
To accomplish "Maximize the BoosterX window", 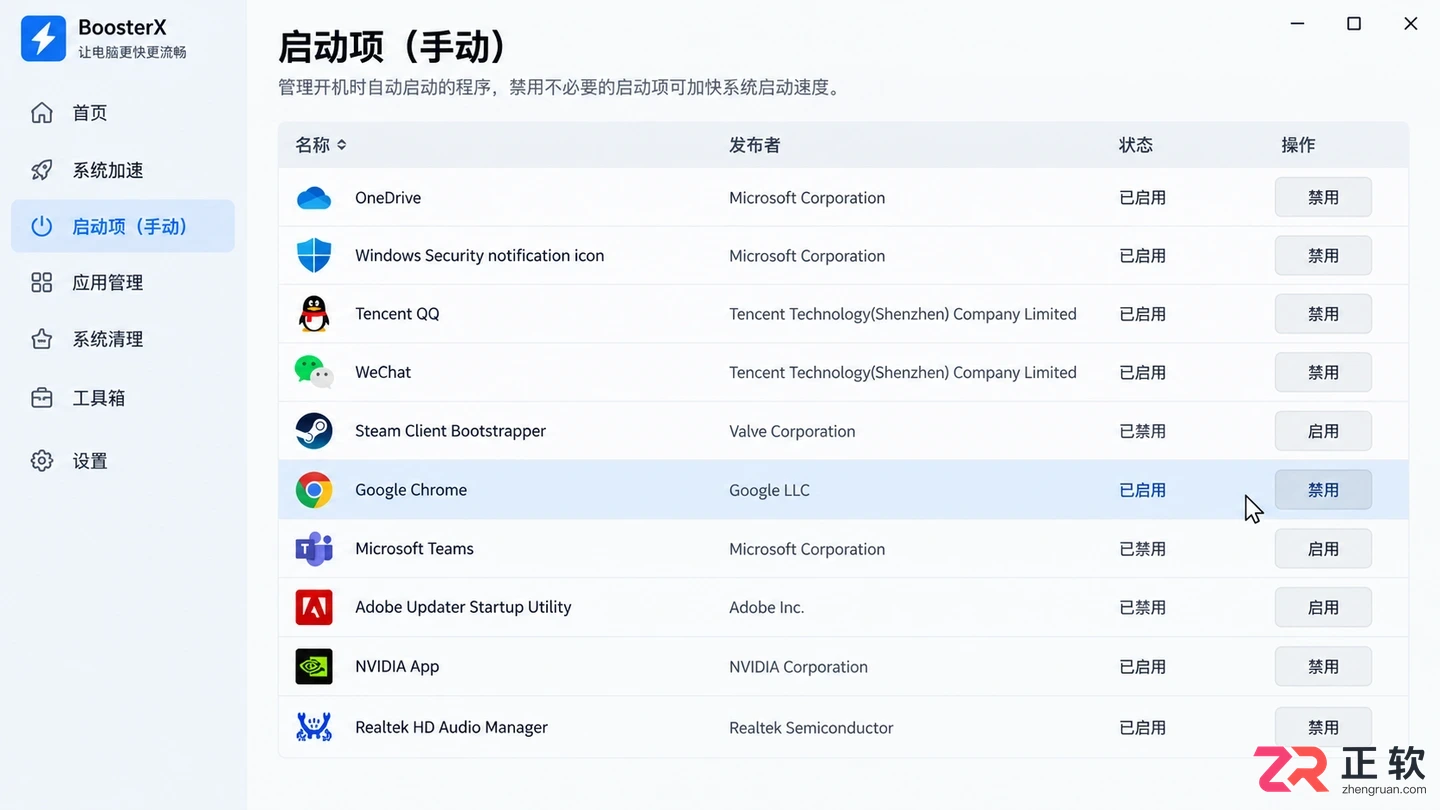I will pyautogui.click(x=1354, y=24).
